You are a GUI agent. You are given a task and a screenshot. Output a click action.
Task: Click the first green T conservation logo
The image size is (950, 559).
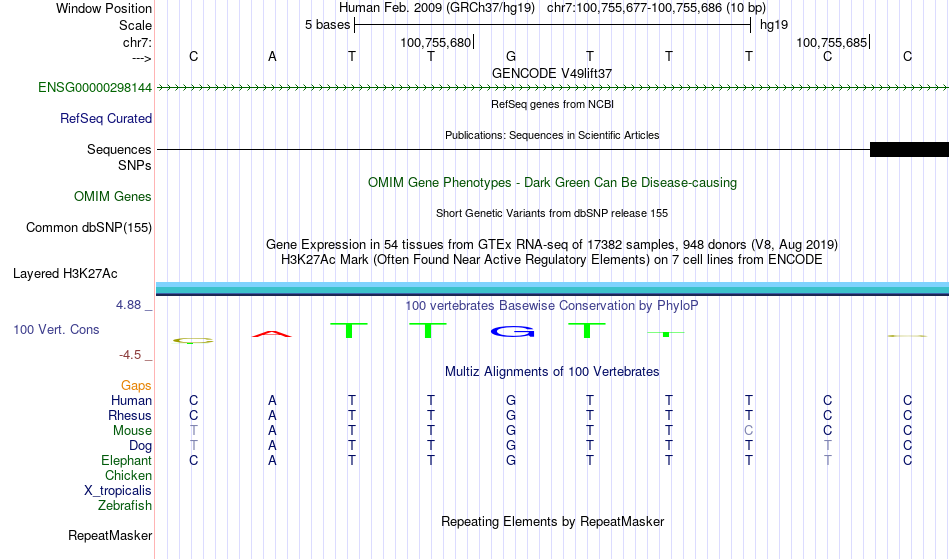(x=349, y=331)
